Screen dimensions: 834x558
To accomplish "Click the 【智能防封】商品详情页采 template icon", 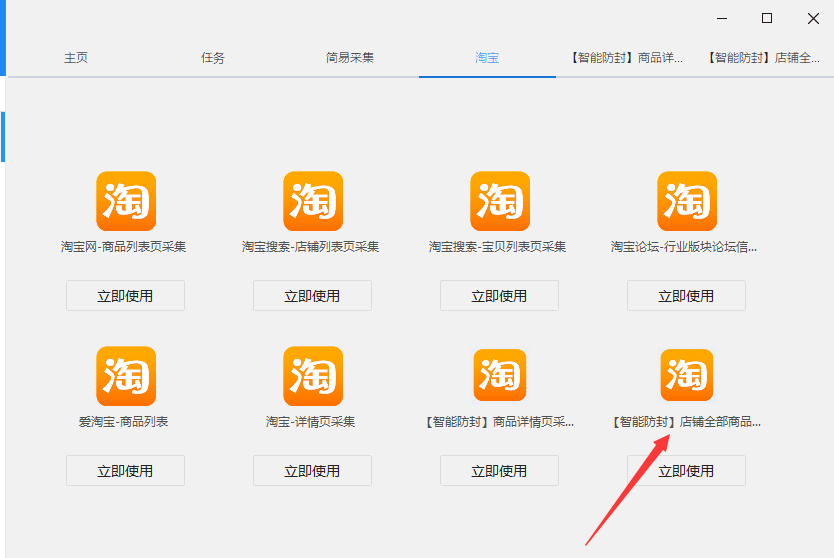I will 500,375.
